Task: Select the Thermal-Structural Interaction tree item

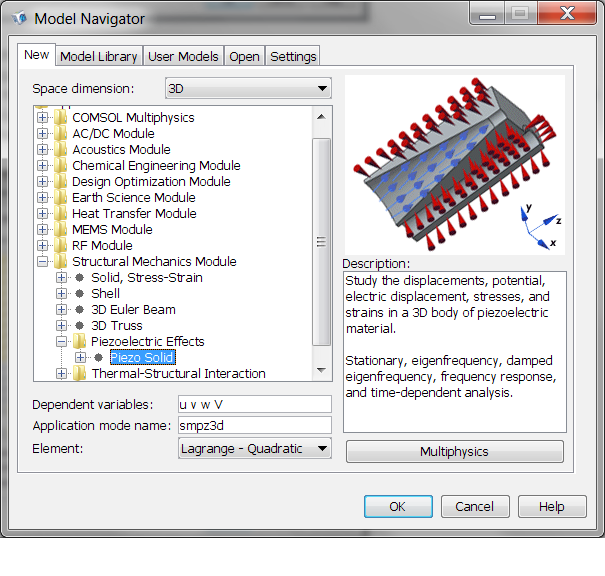Action: pos(178,373)
